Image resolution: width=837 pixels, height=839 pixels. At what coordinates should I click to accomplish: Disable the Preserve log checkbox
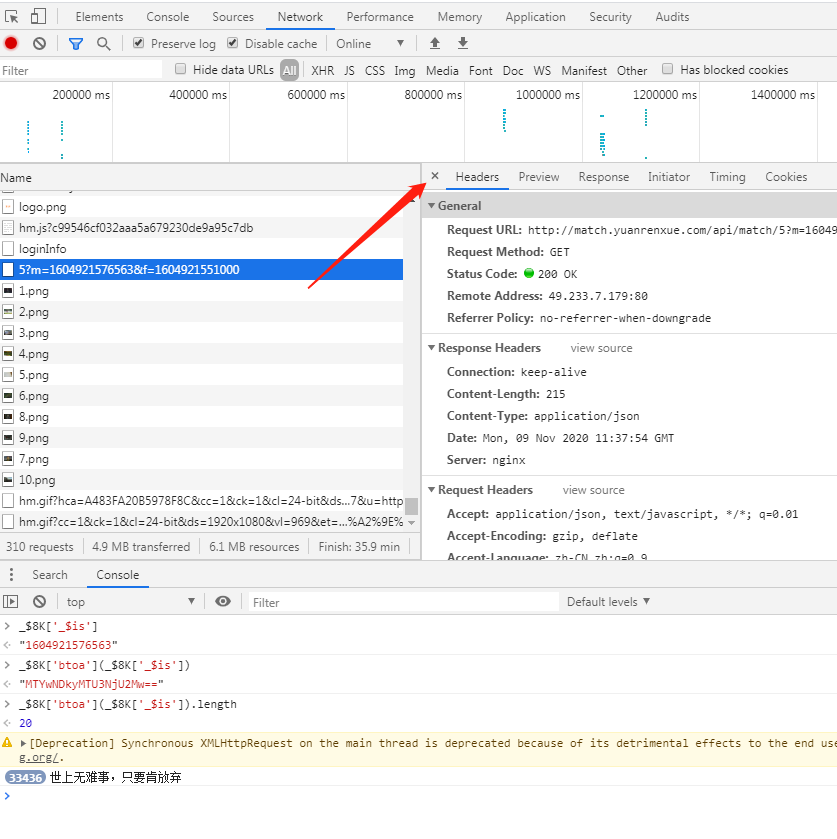tap(139, 43)
